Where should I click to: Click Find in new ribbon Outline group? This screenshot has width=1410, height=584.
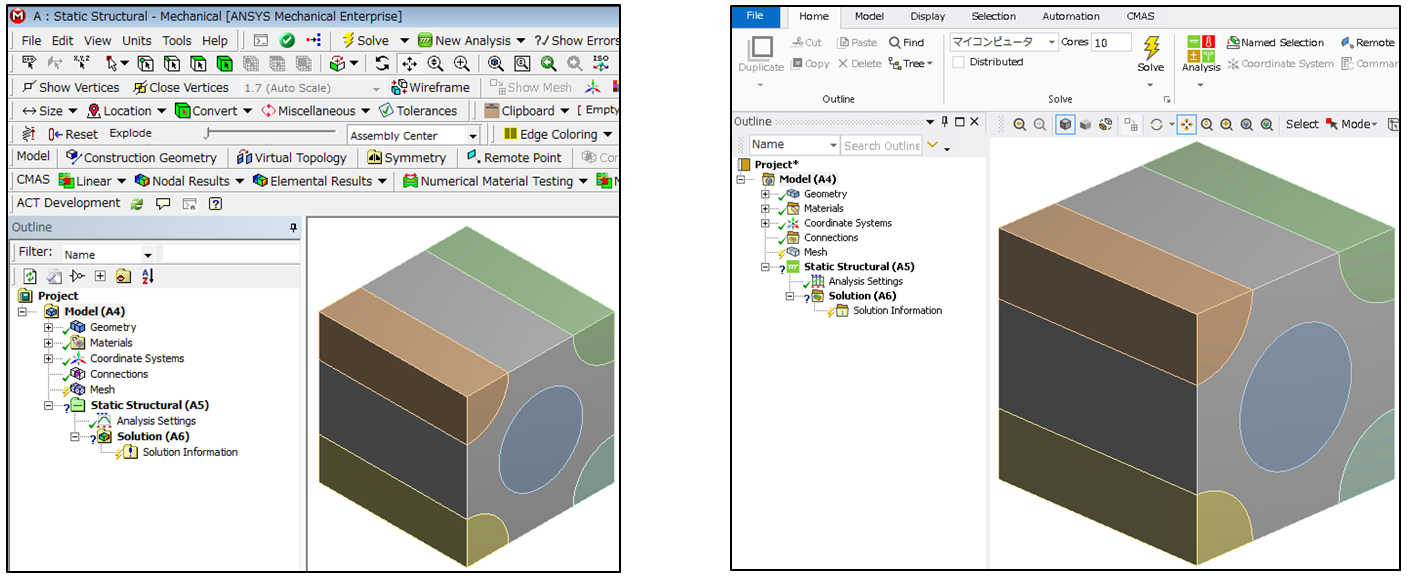click(907, 42)
